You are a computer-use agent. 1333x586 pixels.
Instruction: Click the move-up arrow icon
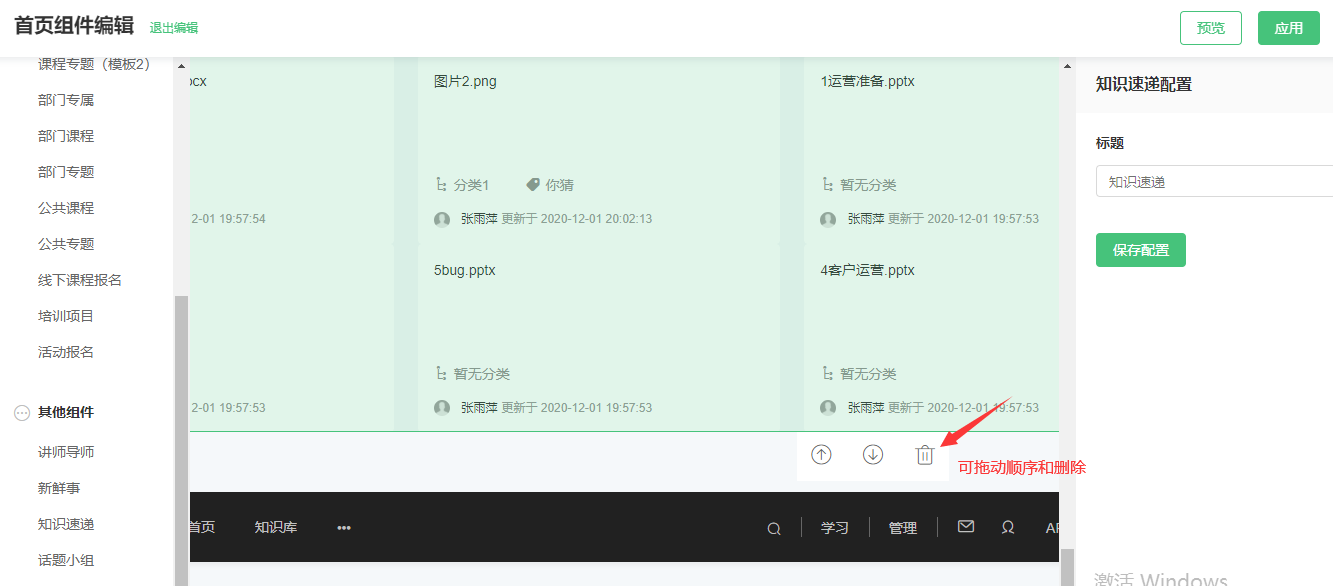(x=821, y=455)
